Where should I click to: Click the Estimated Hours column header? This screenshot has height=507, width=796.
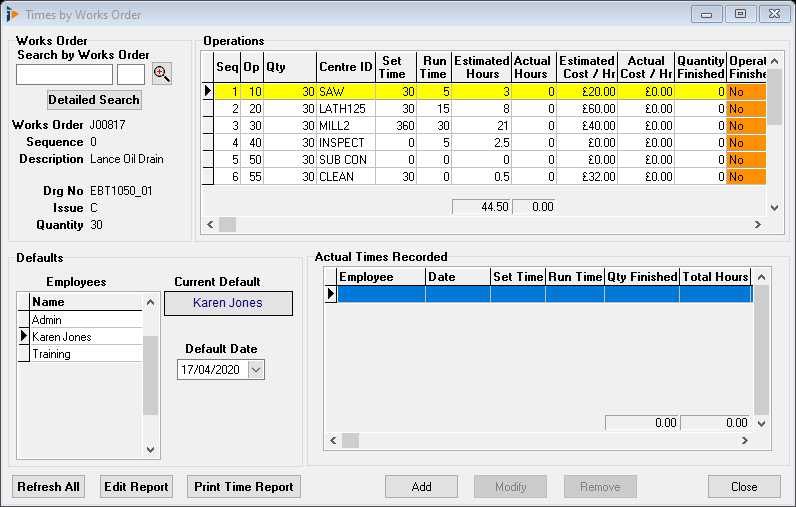click(481, 67)
